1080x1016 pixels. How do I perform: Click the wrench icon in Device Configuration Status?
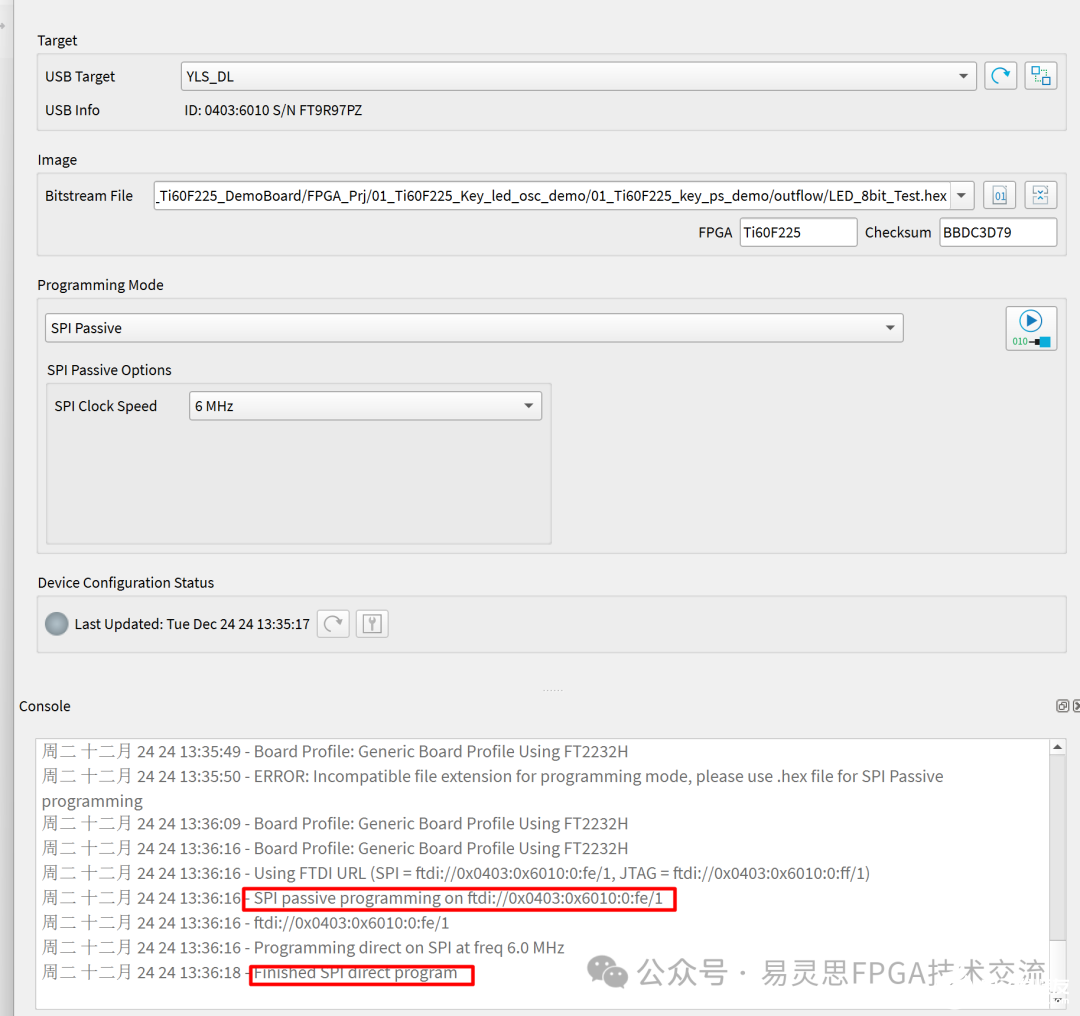(x=372, y=624)
